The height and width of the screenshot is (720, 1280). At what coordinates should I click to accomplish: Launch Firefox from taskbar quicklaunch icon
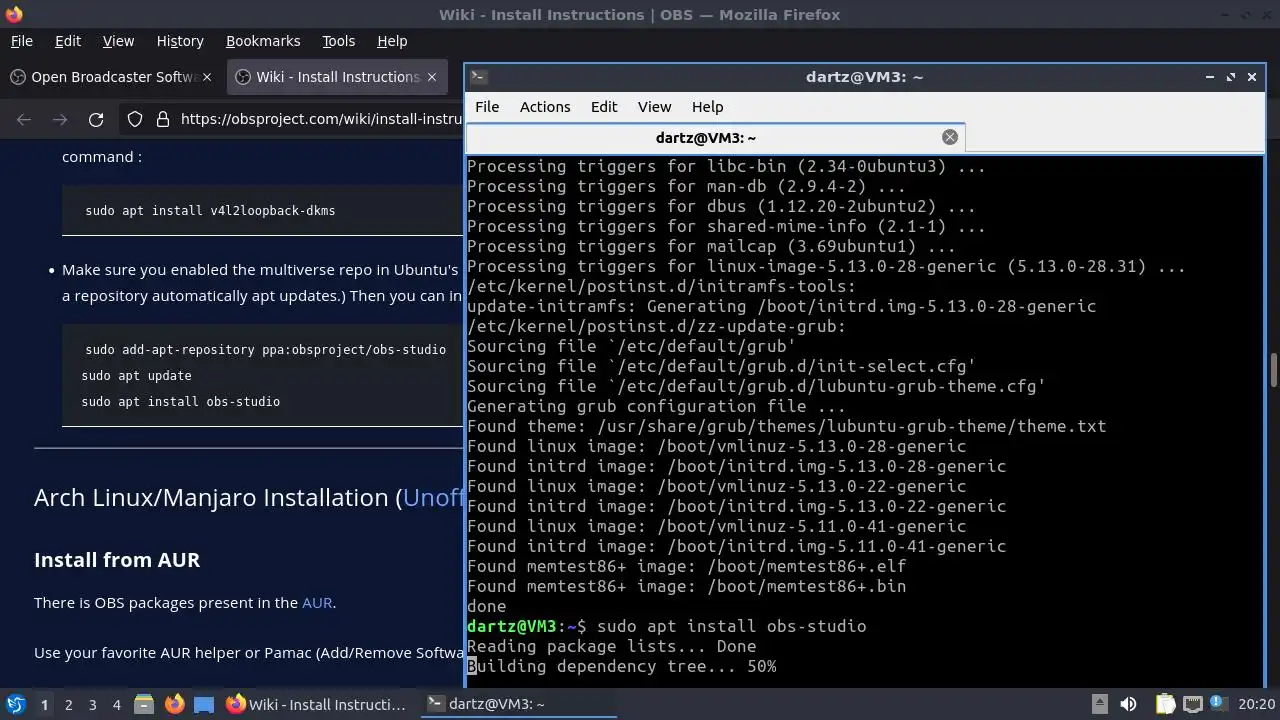(174, 704)
